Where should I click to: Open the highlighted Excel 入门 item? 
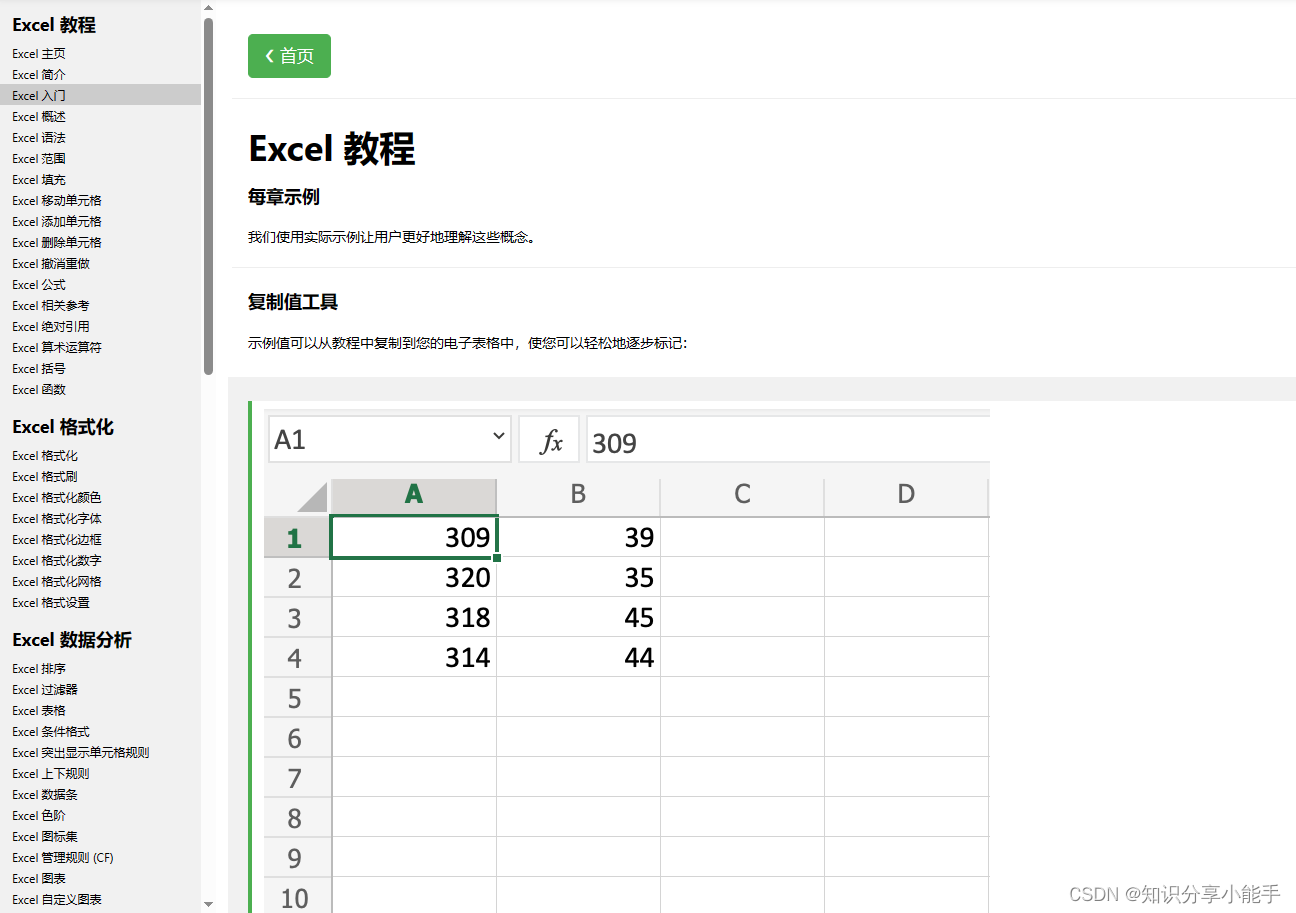coord(100,95)
